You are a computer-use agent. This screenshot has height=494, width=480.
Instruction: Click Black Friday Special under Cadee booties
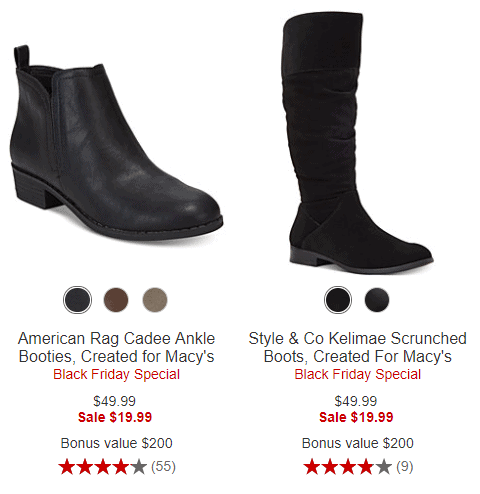[117, 374]
